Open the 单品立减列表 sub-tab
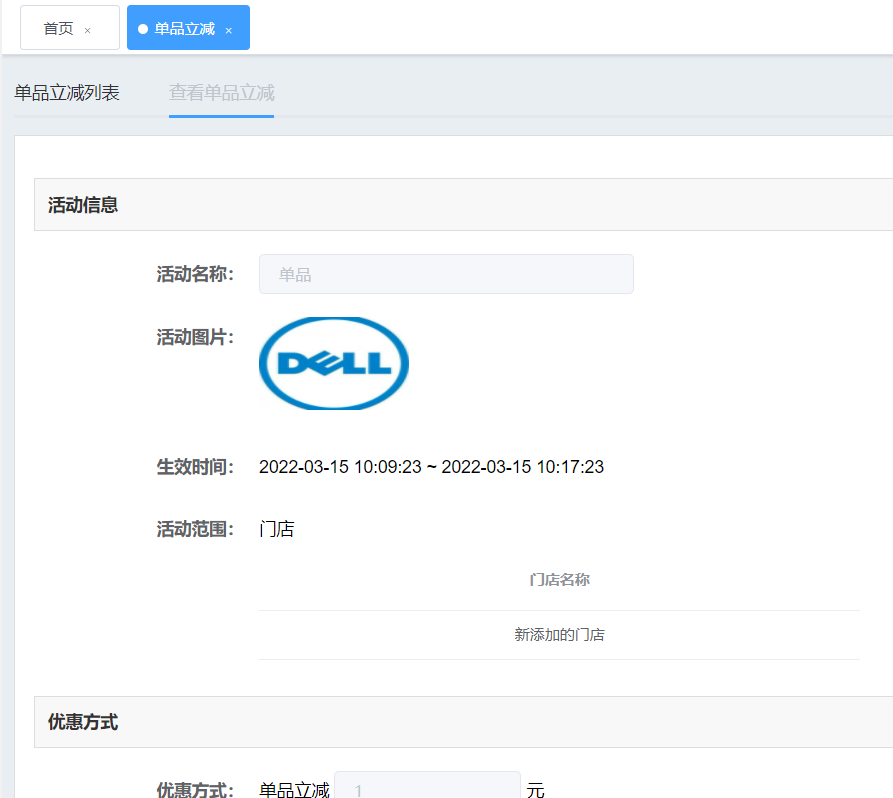The height and width of the screenshot is (798, 893). [67, 92]
